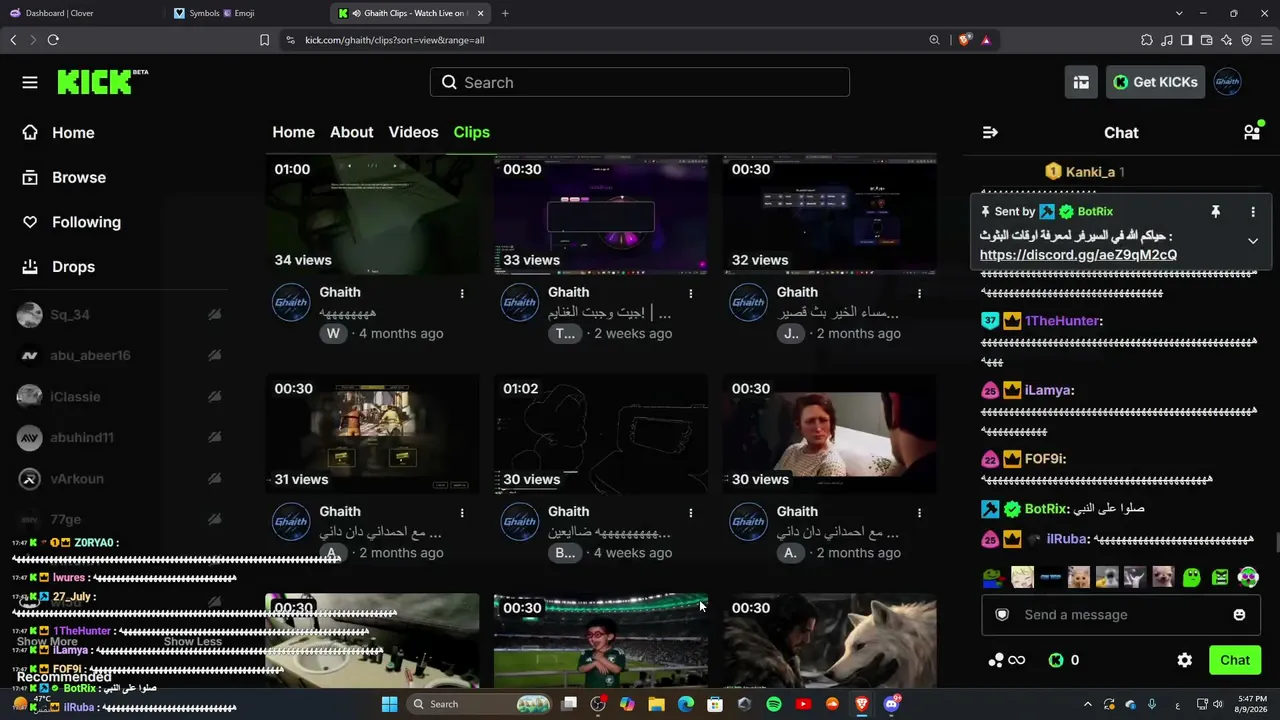Open the KICKs gift balance icon
This screenshot has height=720, width=1280.
[x=1063, y=660]
